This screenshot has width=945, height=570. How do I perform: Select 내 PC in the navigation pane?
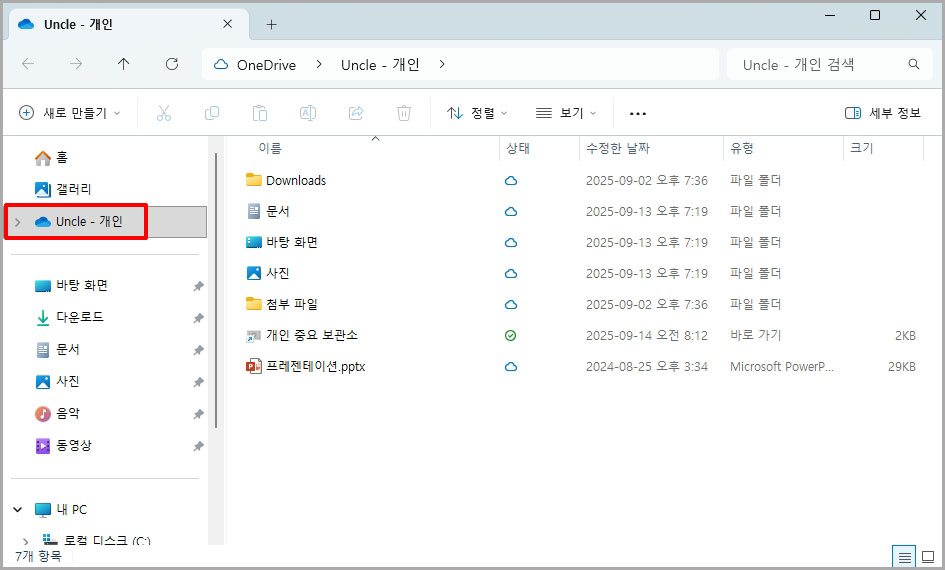coord(60,510)
